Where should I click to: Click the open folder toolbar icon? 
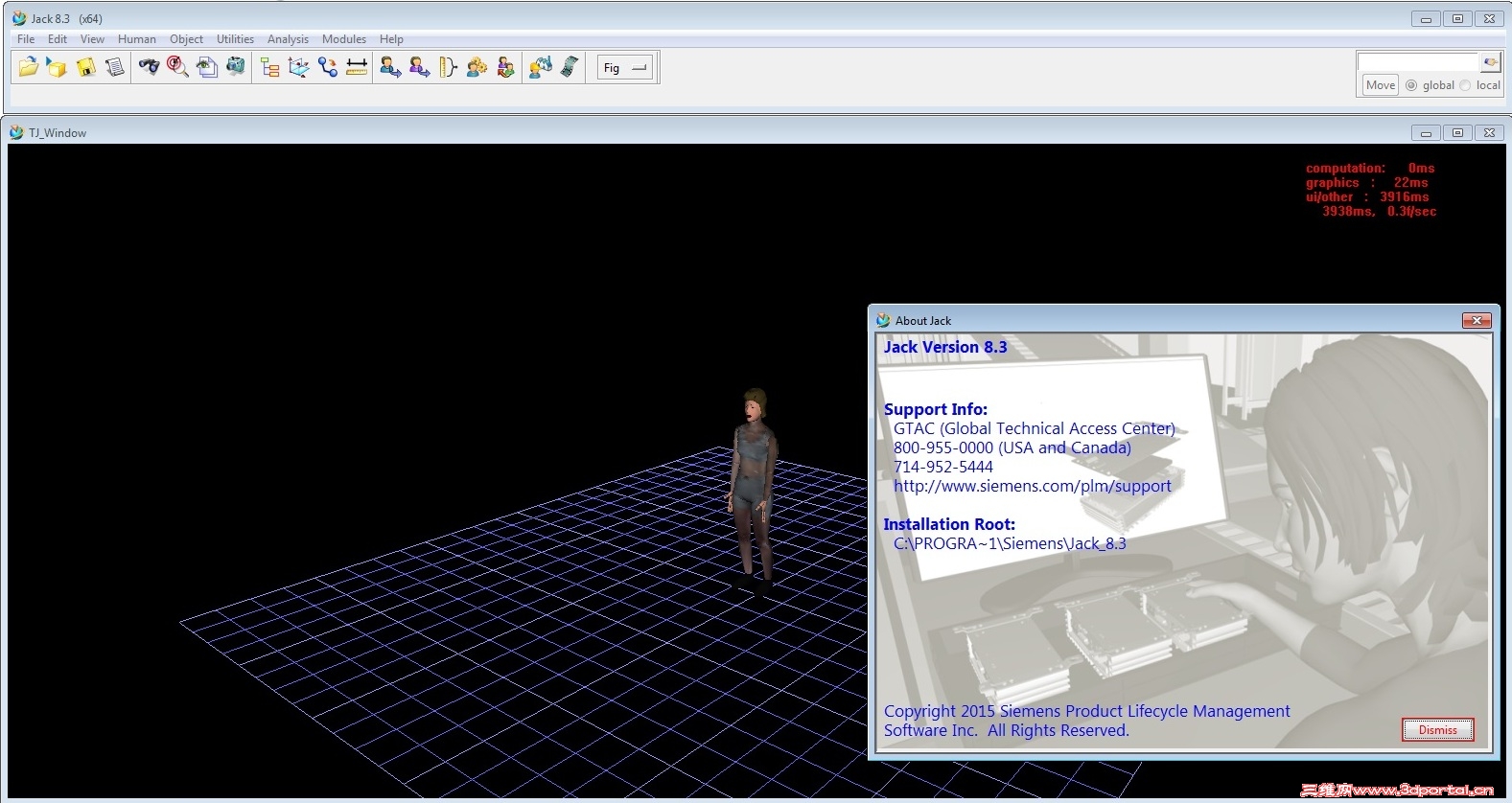tap(29, 67)
